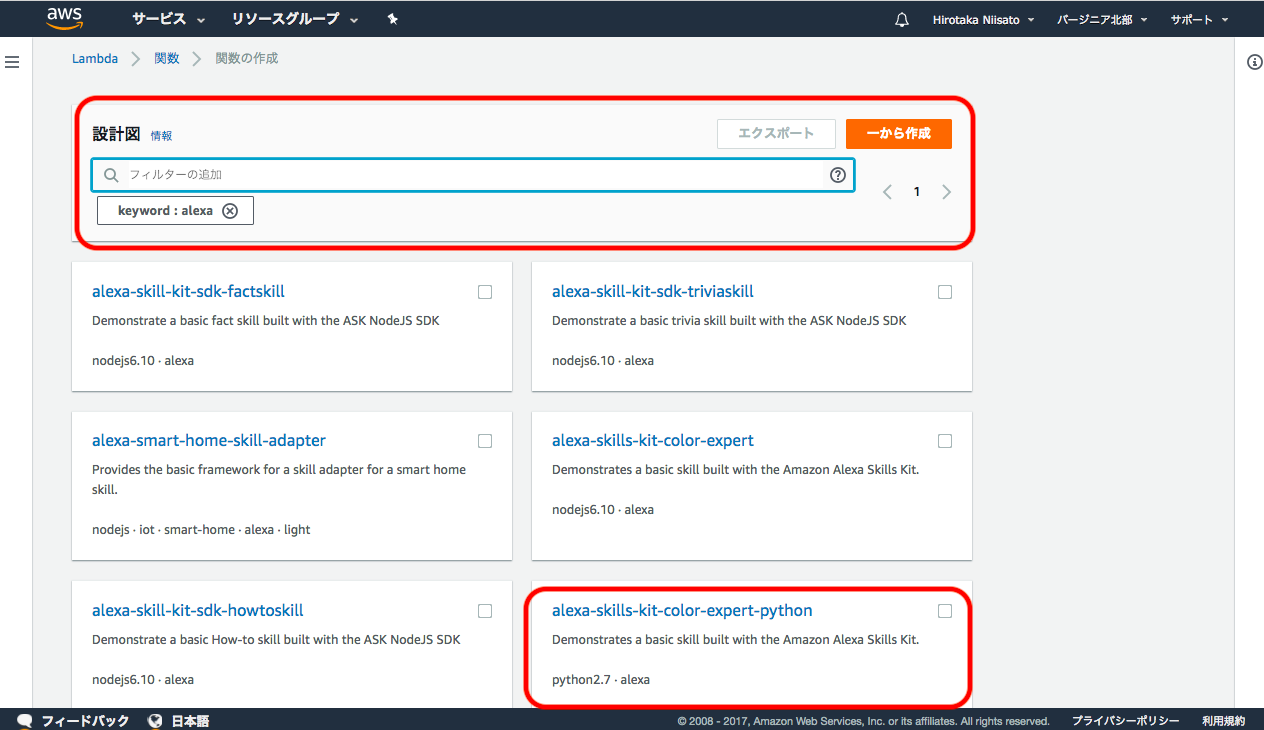
Task: Click the filter help question mark icon
Action: pos(838,175)
